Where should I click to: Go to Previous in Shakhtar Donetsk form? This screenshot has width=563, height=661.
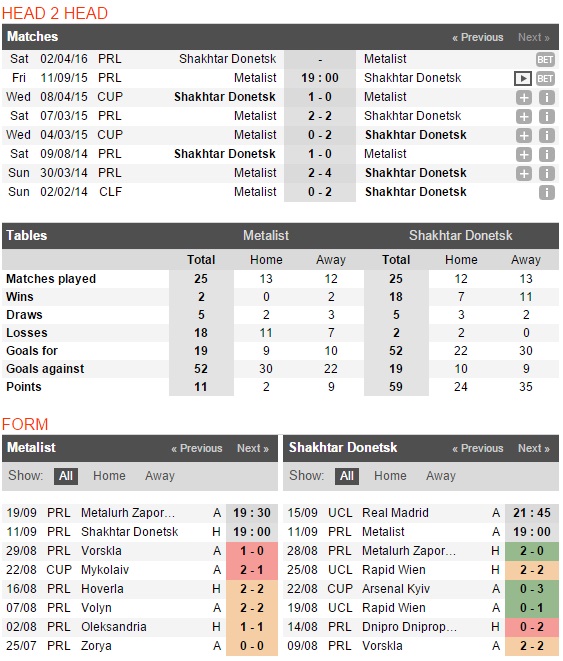pyautogui.click(x=477, y=448)
